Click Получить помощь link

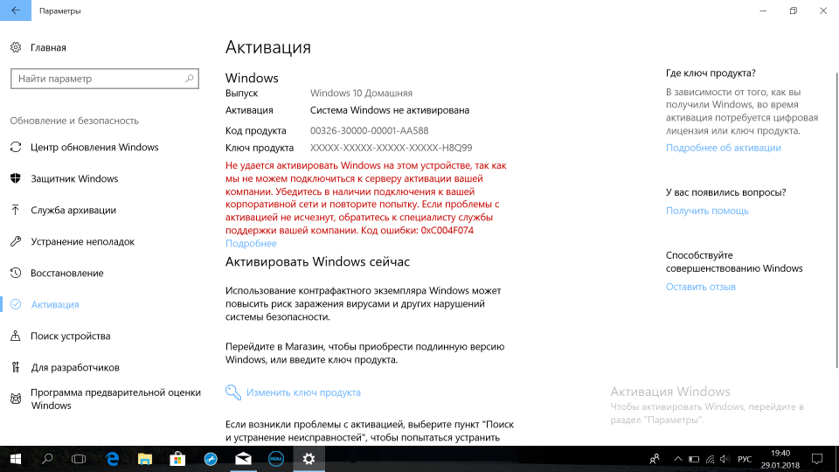click(707, 211)
